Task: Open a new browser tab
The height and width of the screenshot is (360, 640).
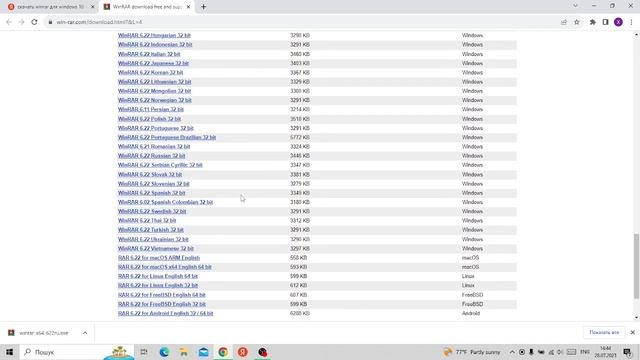Action: [x=203, y=7]
